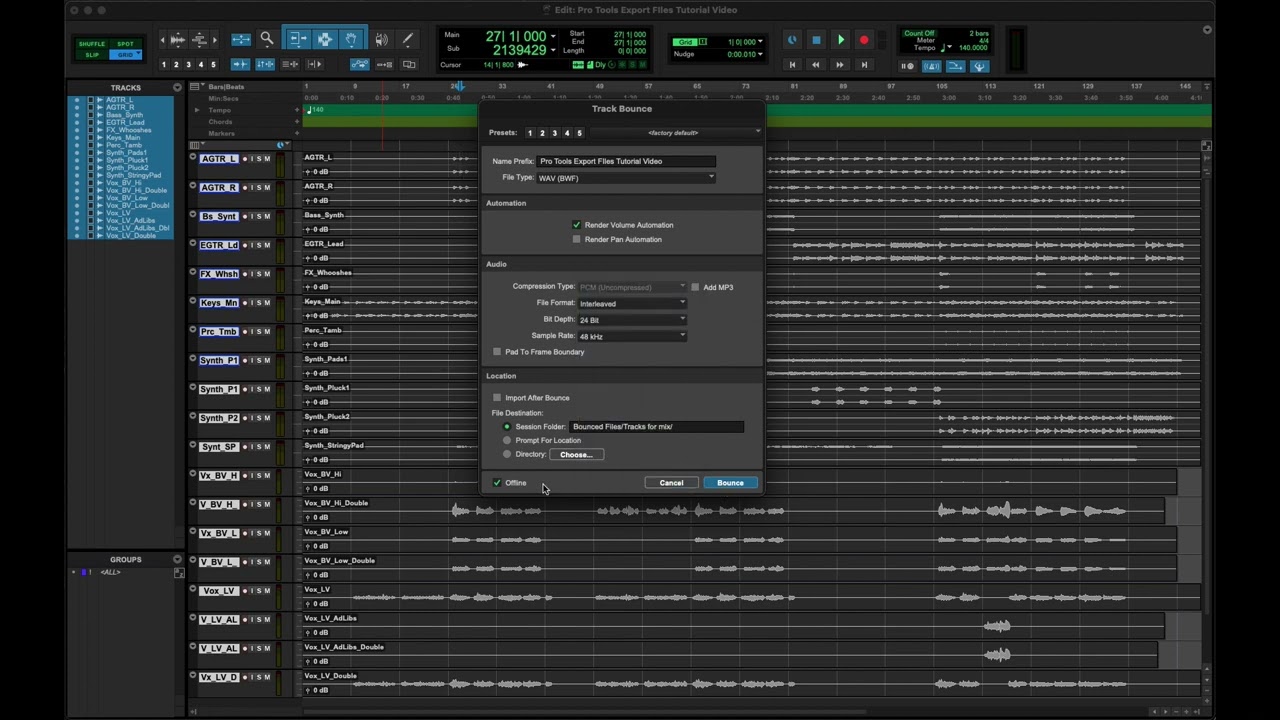This screenshot has width=1280, height=720.
Task: Open the Bit Depth 24 Bit dropdown
Action: (x=632, y=320)
